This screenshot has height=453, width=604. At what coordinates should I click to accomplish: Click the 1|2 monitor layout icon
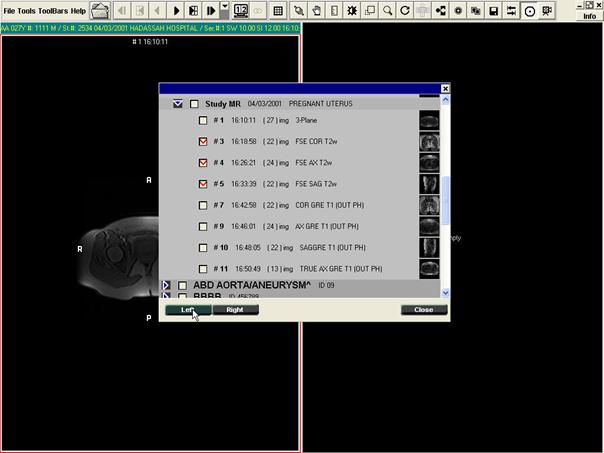click(241, 11)
